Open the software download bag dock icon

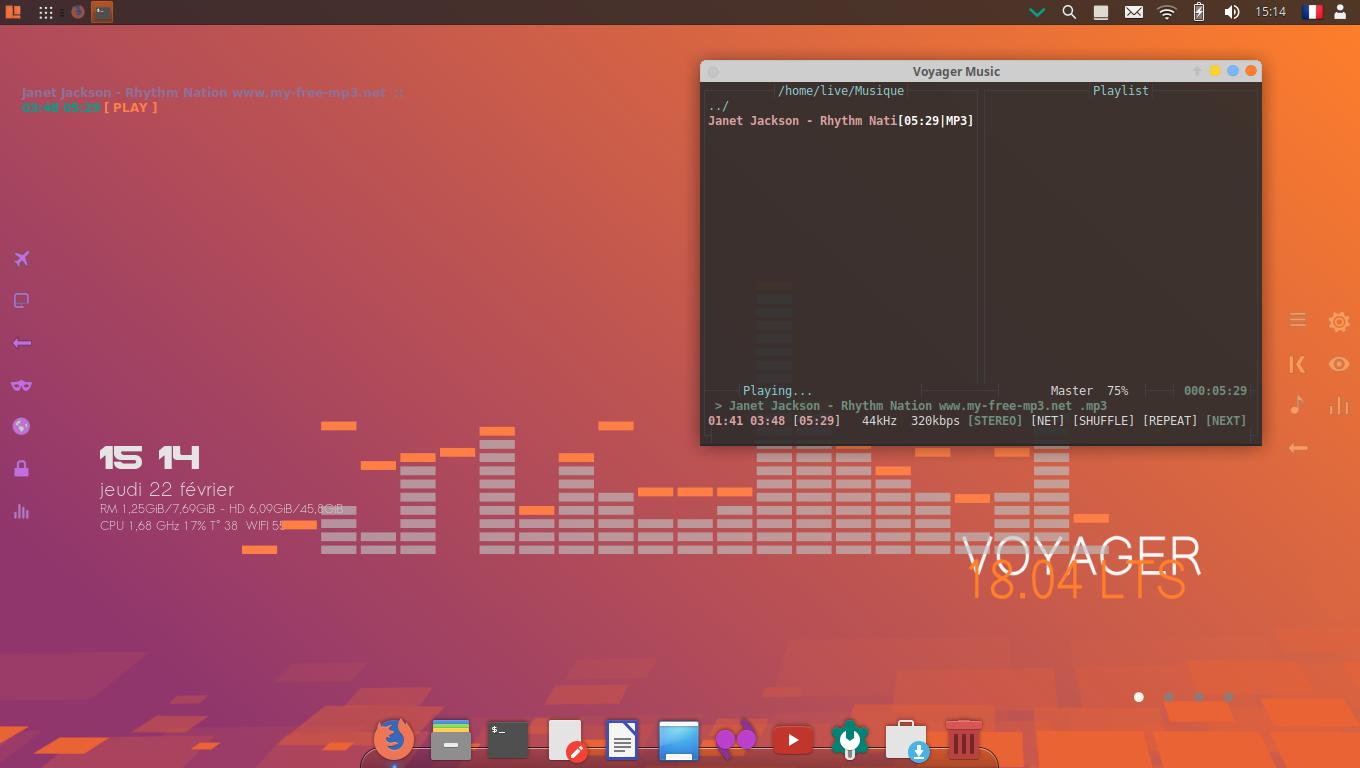907,741
